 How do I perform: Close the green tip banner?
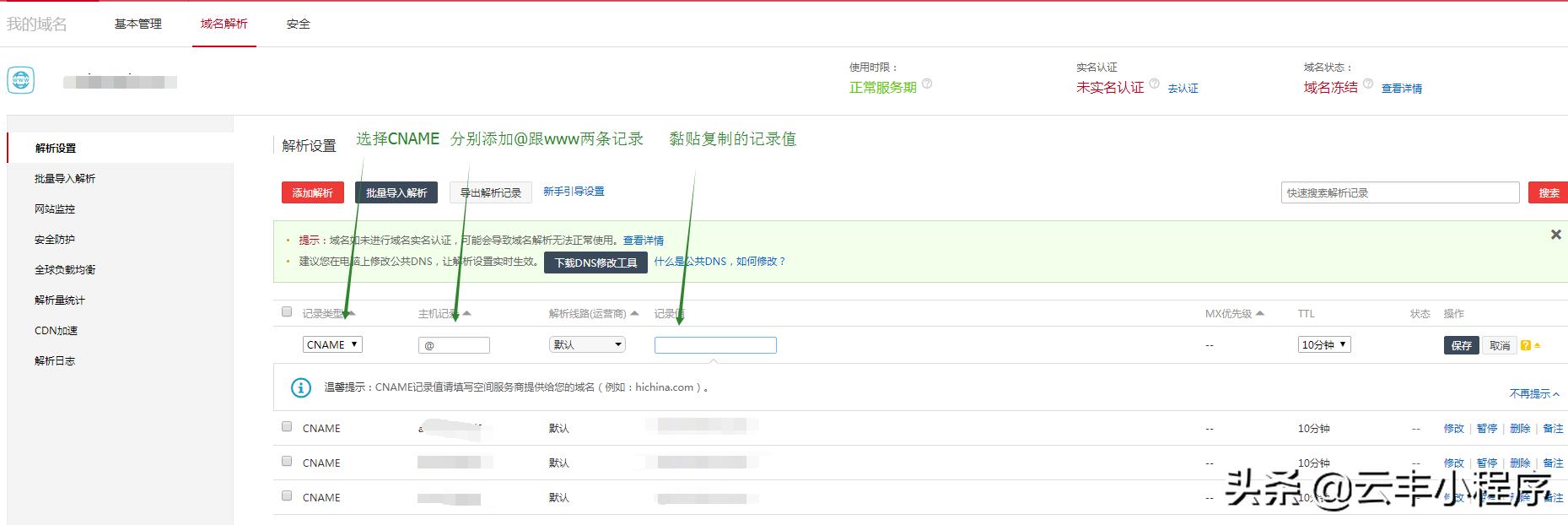coord(1556,235)
